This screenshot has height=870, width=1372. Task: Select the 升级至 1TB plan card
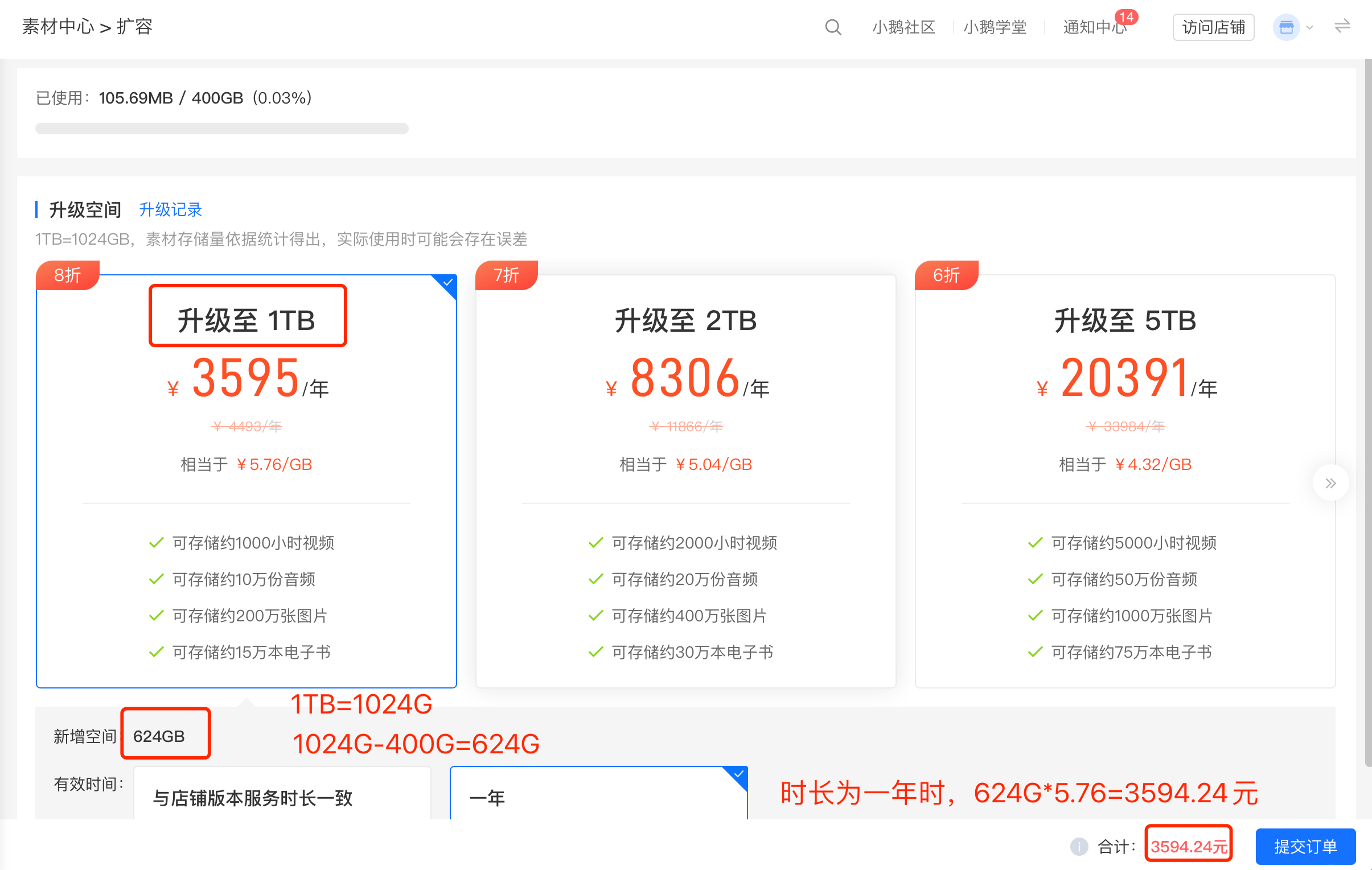[246, 481]
